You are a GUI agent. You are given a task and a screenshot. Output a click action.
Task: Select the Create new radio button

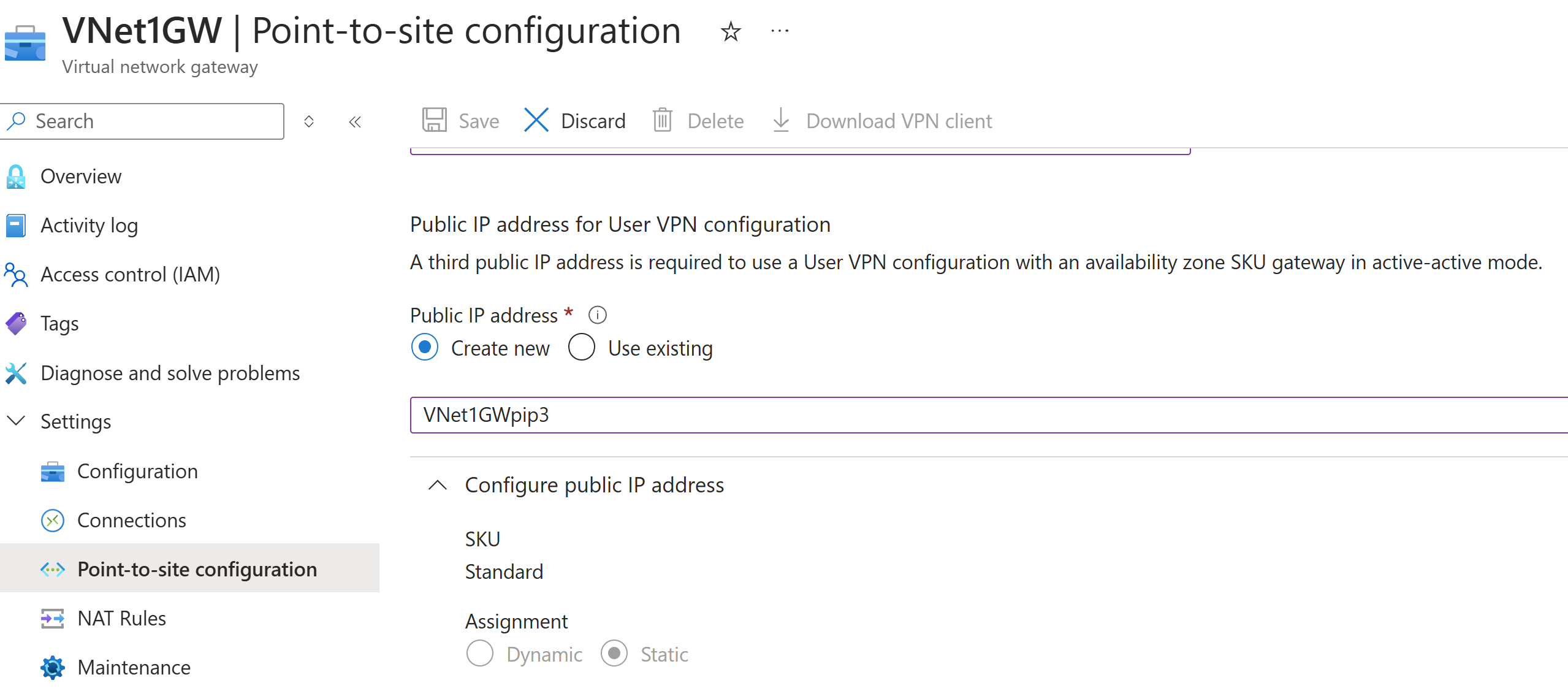[x=425, y=348]
